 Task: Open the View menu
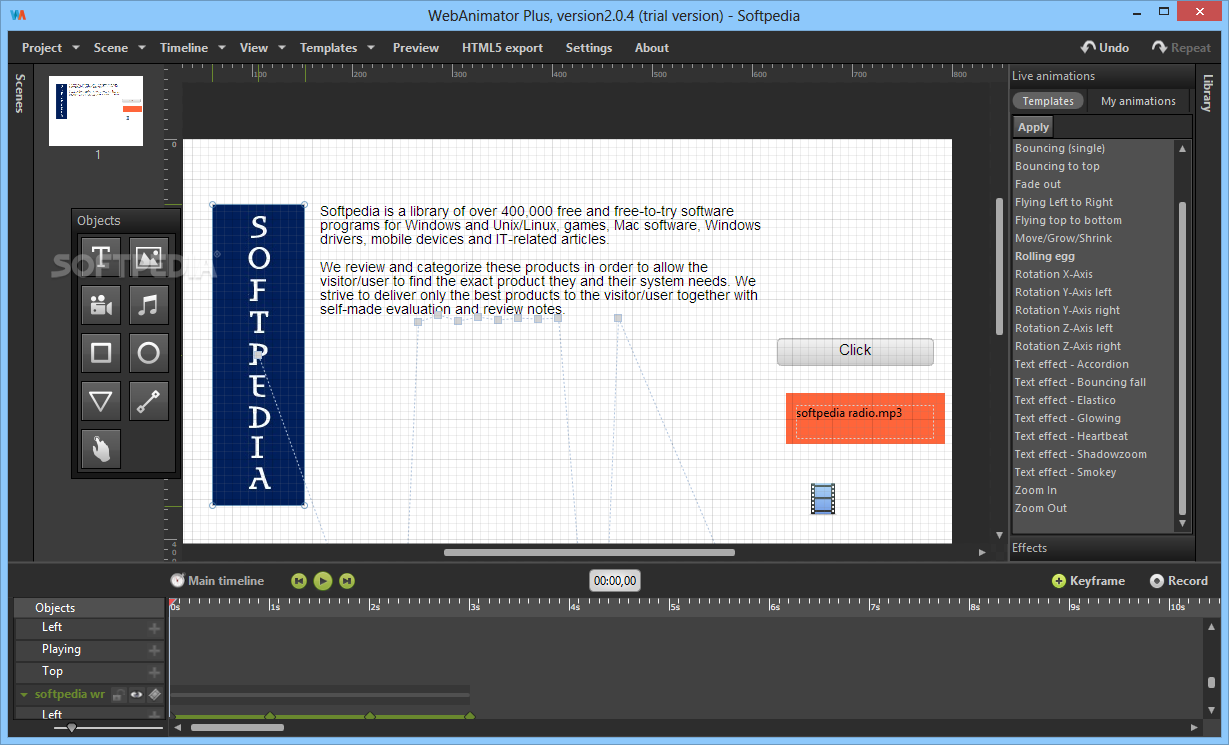coord(262,47)
